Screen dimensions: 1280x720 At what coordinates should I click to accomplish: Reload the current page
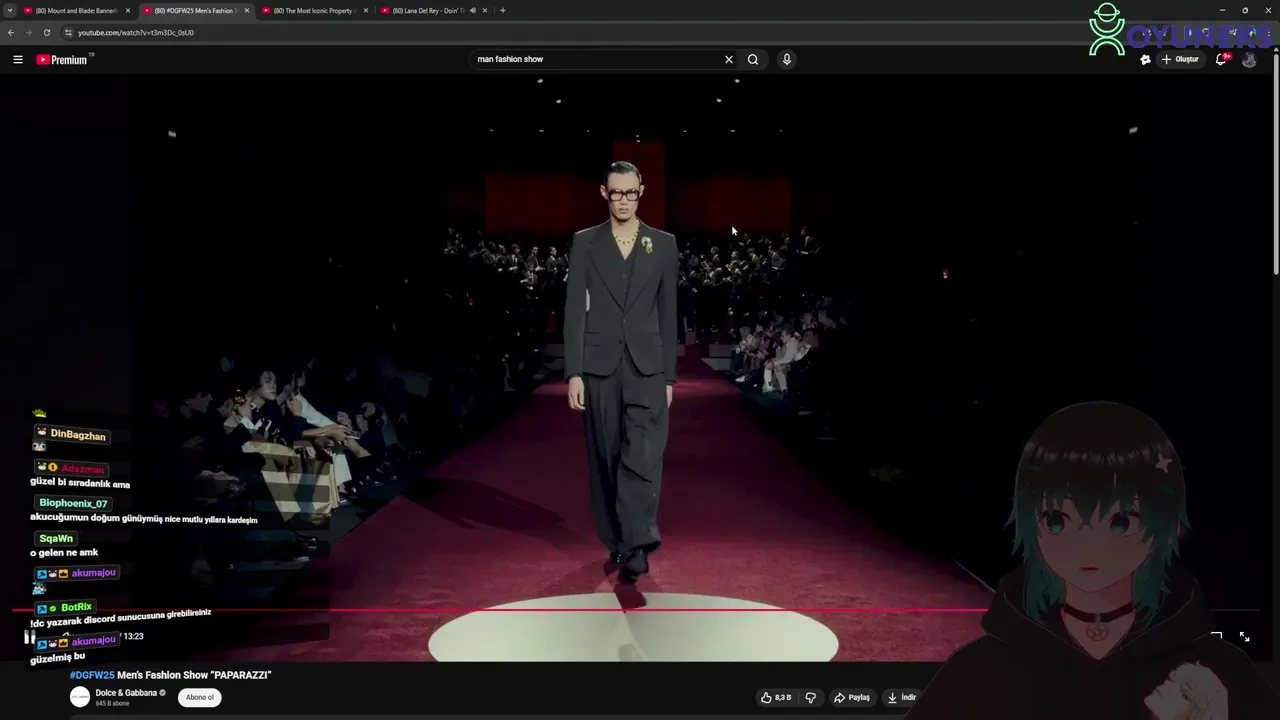click(46, 32)
